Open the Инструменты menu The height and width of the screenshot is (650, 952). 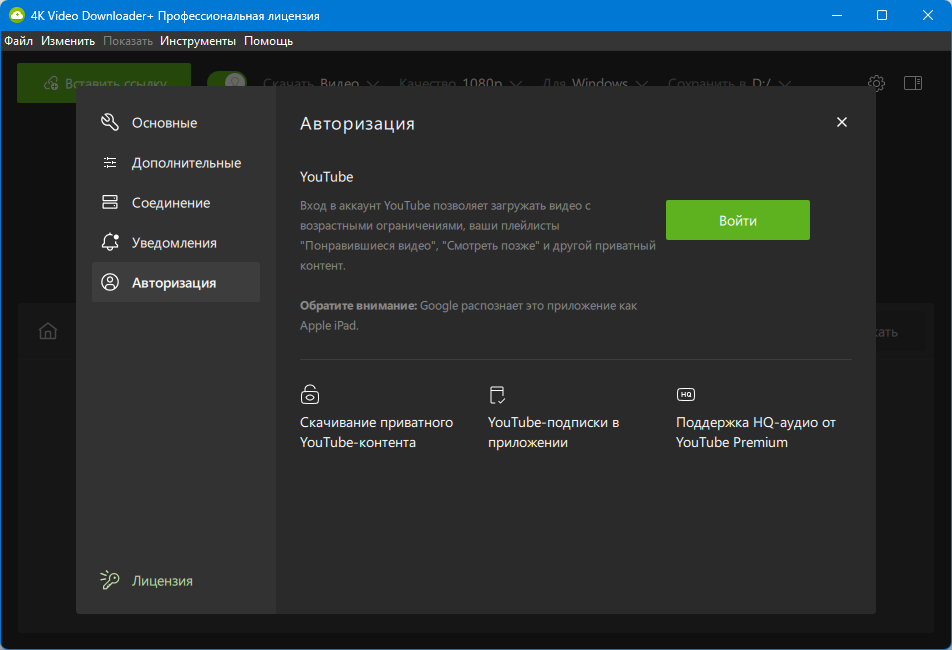[198, 41]
